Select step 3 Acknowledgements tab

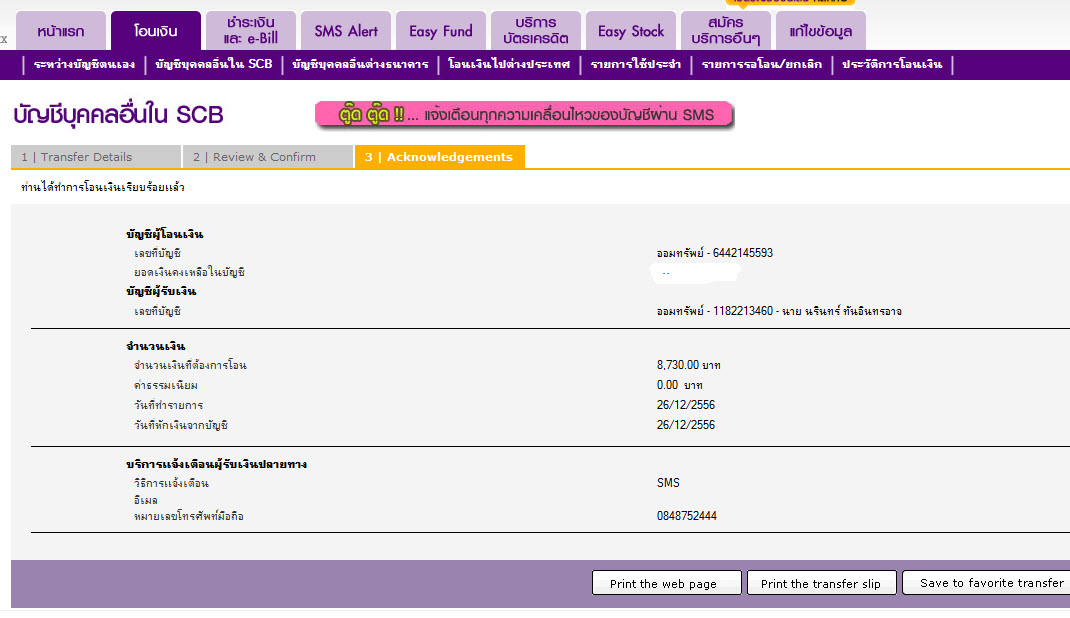tap(439, 157)
